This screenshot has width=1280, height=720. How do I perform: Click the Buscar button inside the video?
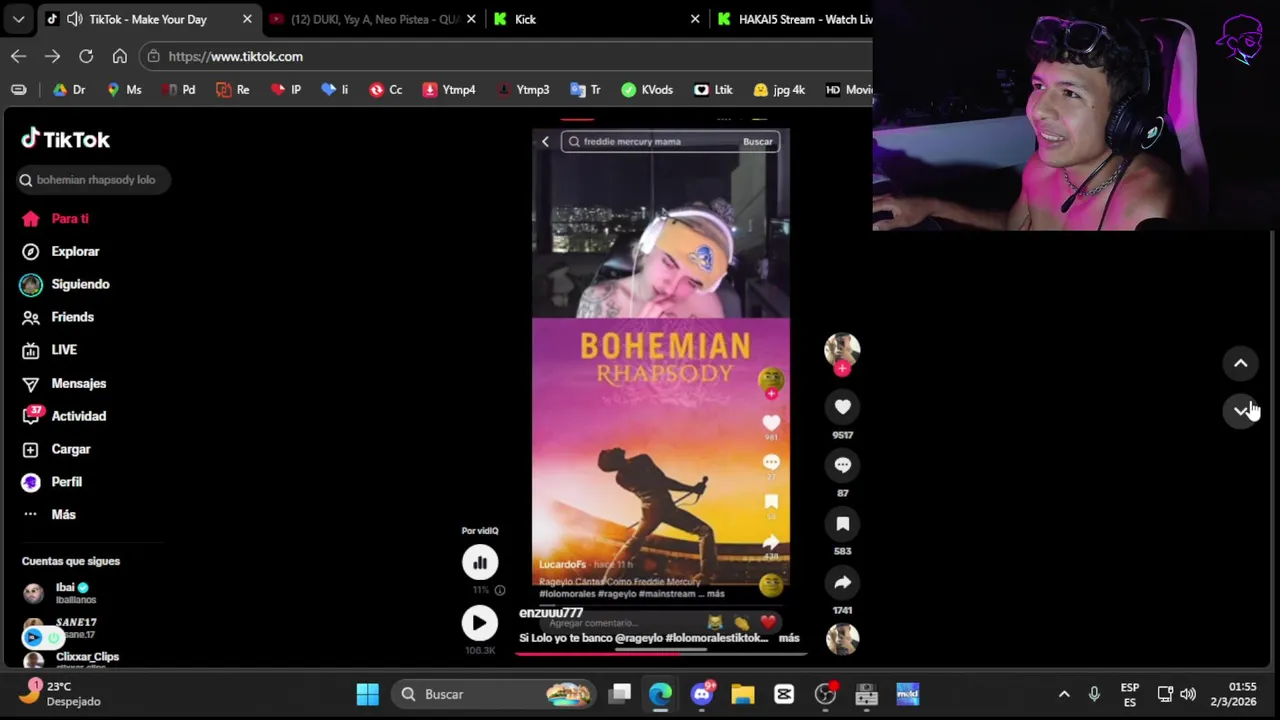[757, 142]
